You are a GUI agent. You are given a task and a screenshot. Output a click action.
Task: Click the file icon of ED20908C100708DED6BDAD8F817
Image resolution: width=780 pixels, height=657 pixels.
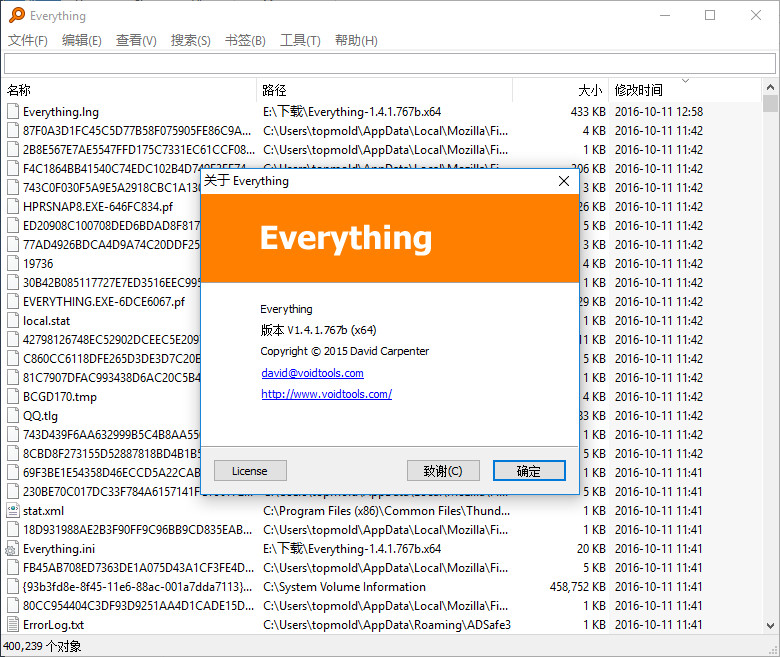pyautogui.click(x=13, y=225)
